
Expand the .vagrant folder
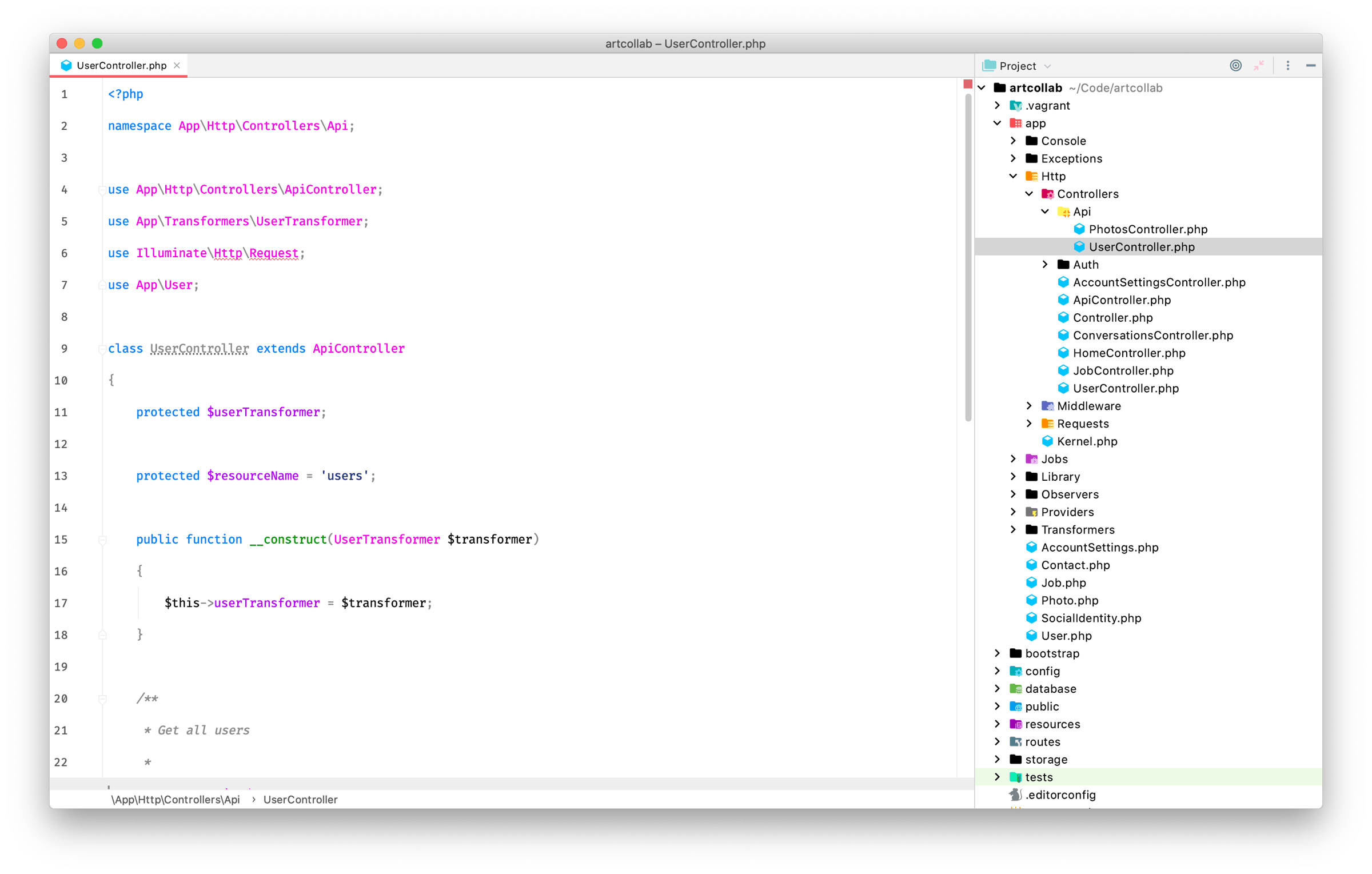click(998, 105)
